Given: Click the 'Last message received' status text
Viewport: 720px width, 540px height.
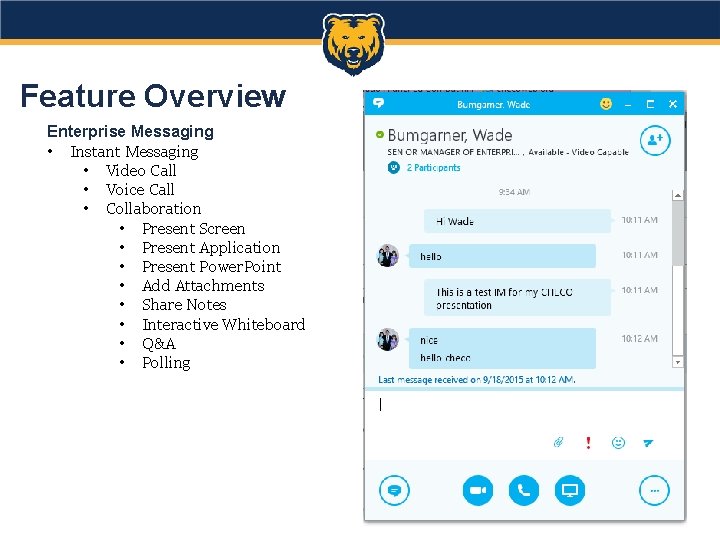Looking at the screenshot, I should click(x=477, y=380).
